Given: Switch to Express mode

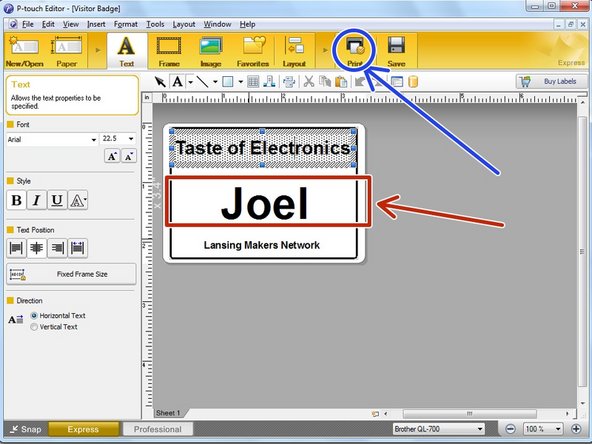Looking at the screenshot, I should coord(83,429).
